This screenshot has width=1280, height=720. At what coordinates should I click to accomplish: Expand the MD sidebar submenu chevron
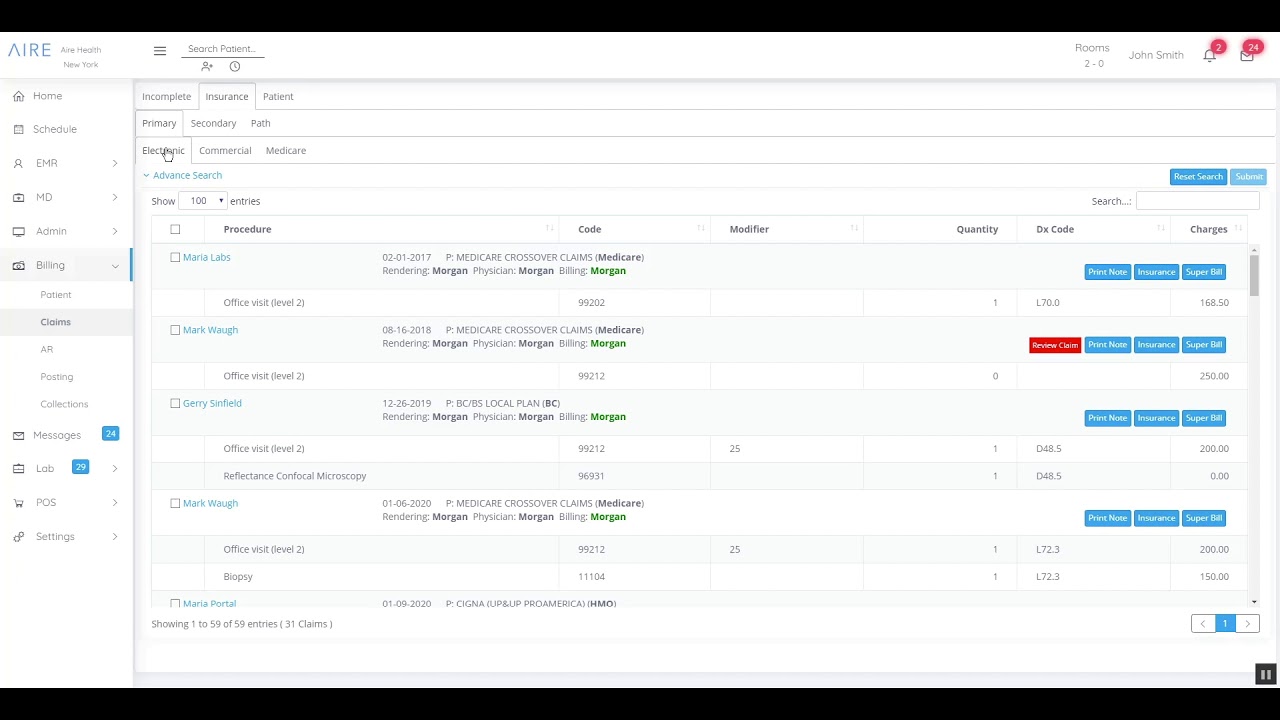114,197
